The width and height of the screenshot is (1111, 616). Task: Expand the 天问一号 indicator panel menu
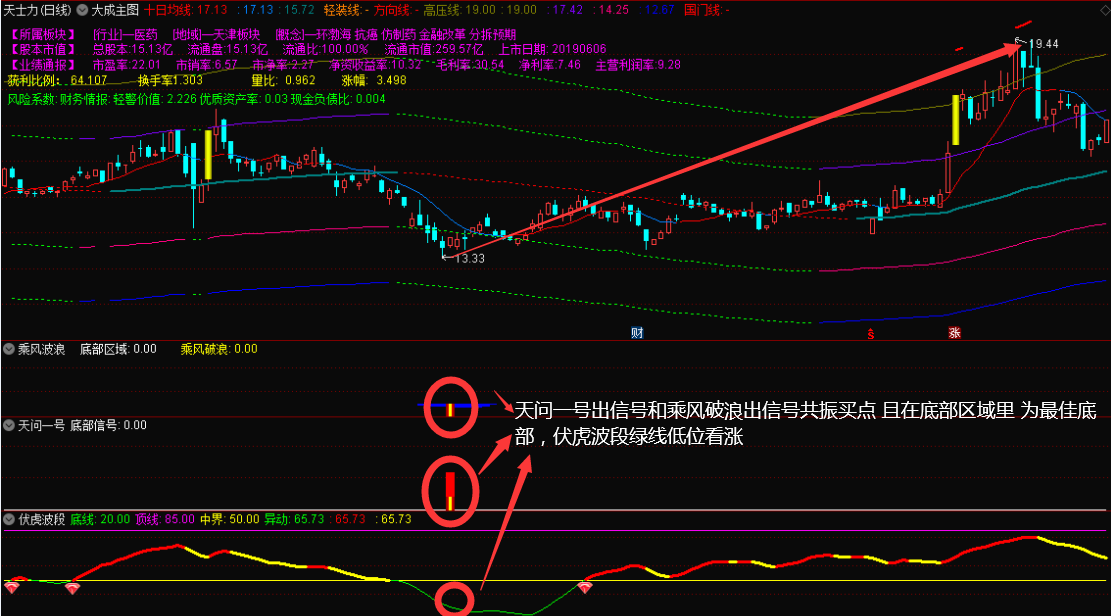[10, 425]
